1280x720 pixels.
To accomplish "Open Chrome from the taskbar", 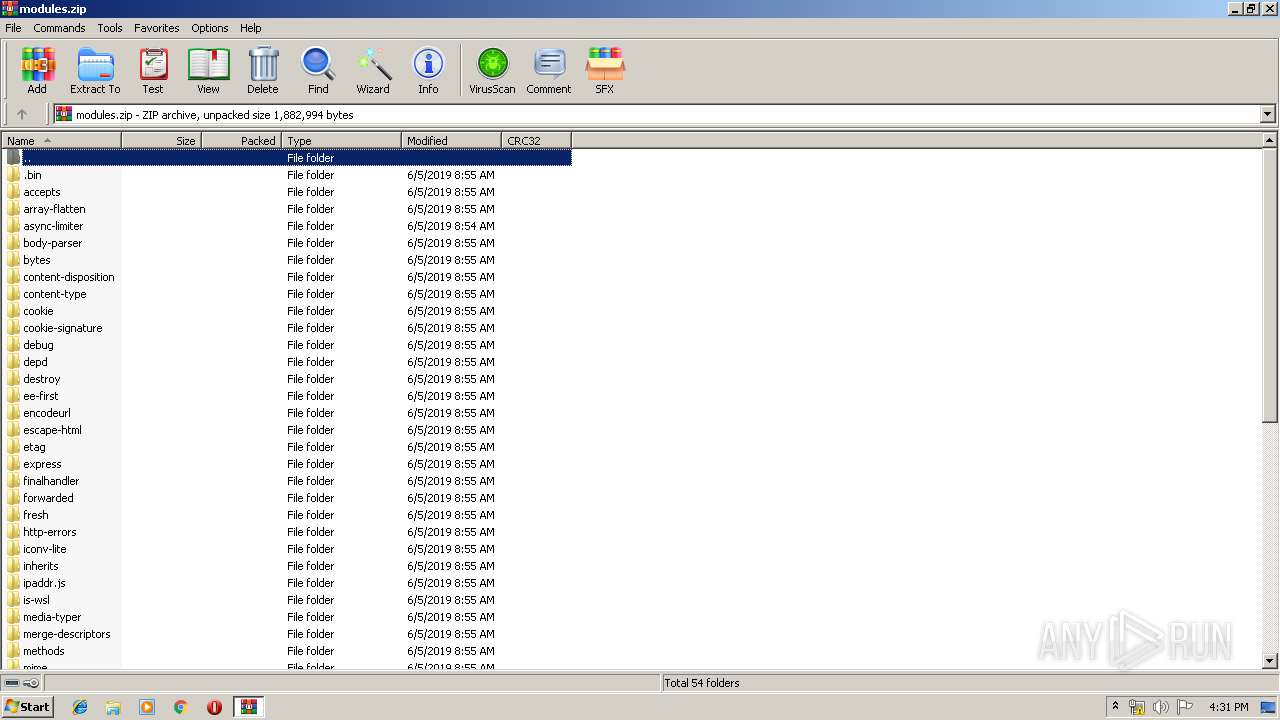I will coord(181,707).
